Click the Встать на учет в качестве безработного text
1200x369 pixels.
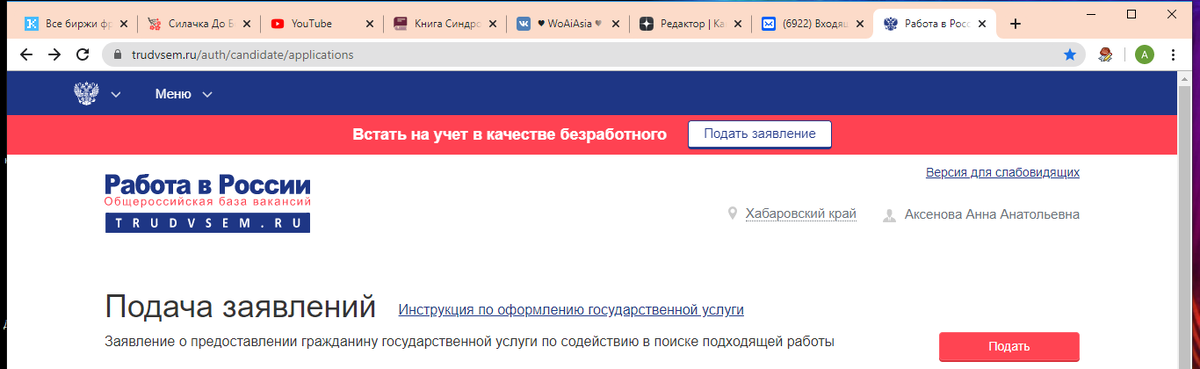510,134
